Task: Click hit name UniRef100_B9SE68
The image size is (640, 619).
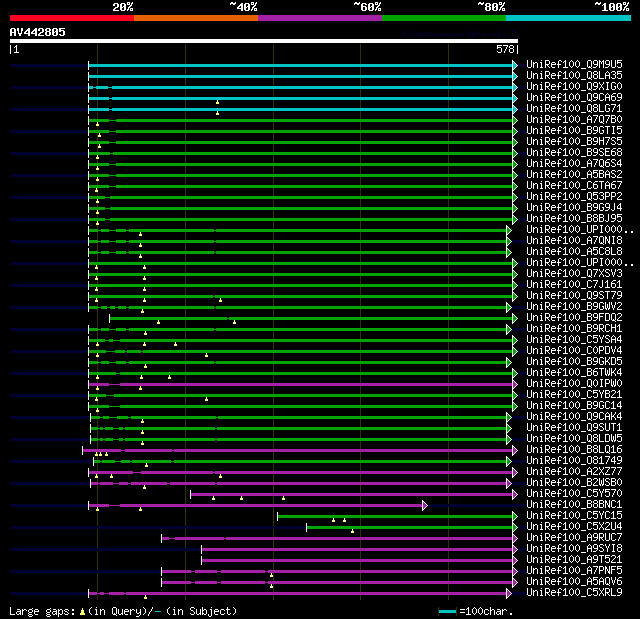Action: pyautogui.click(x=574, y=153)
